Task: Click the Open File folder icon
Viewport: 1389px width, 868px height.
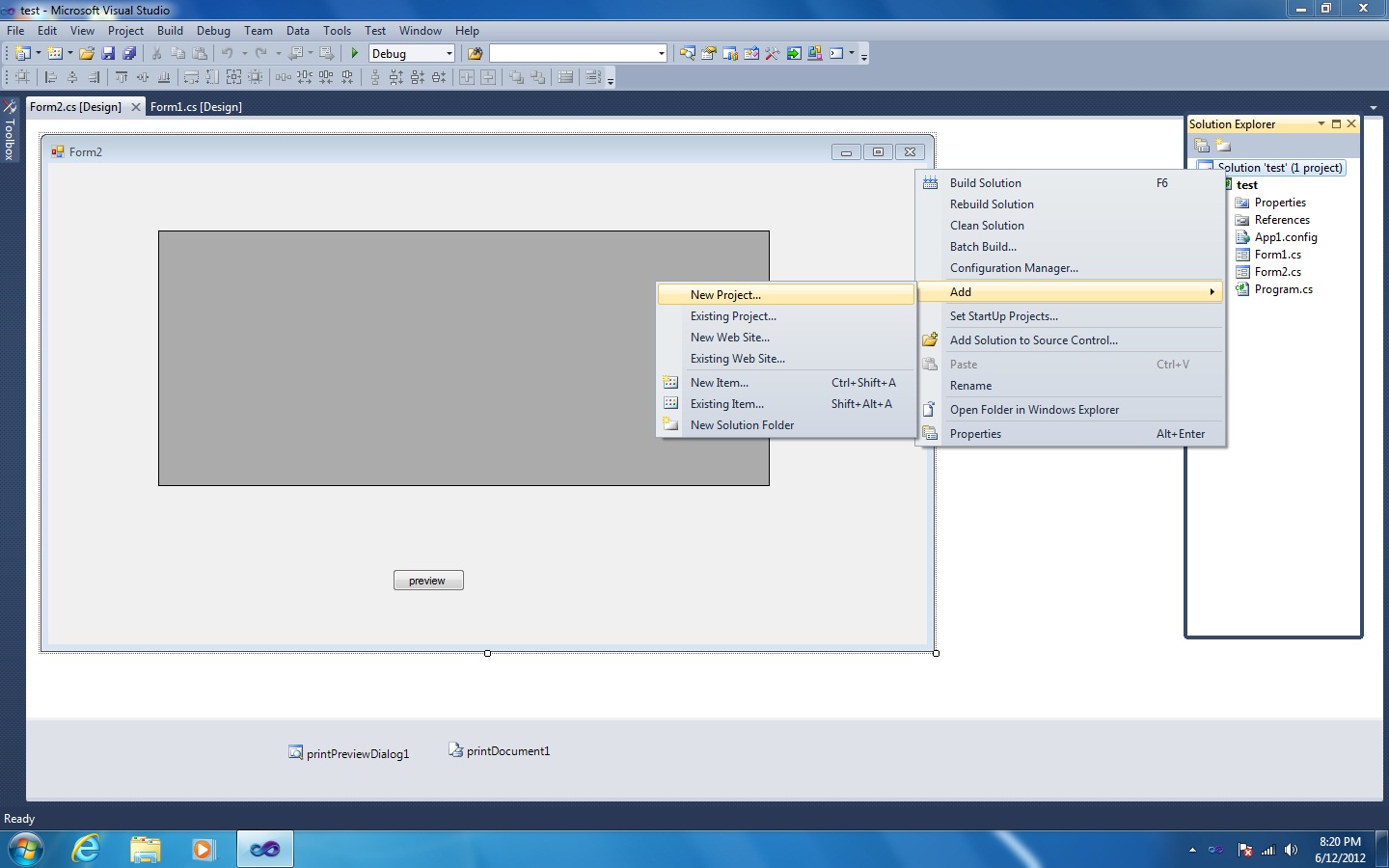Action: 87,54
